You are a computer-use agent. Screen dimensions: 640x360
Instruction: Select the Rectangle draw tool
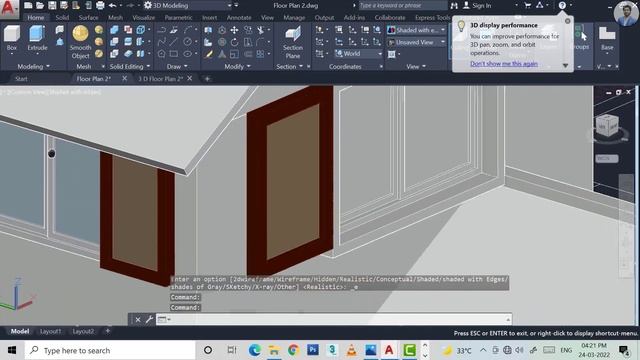coord(174,53)
